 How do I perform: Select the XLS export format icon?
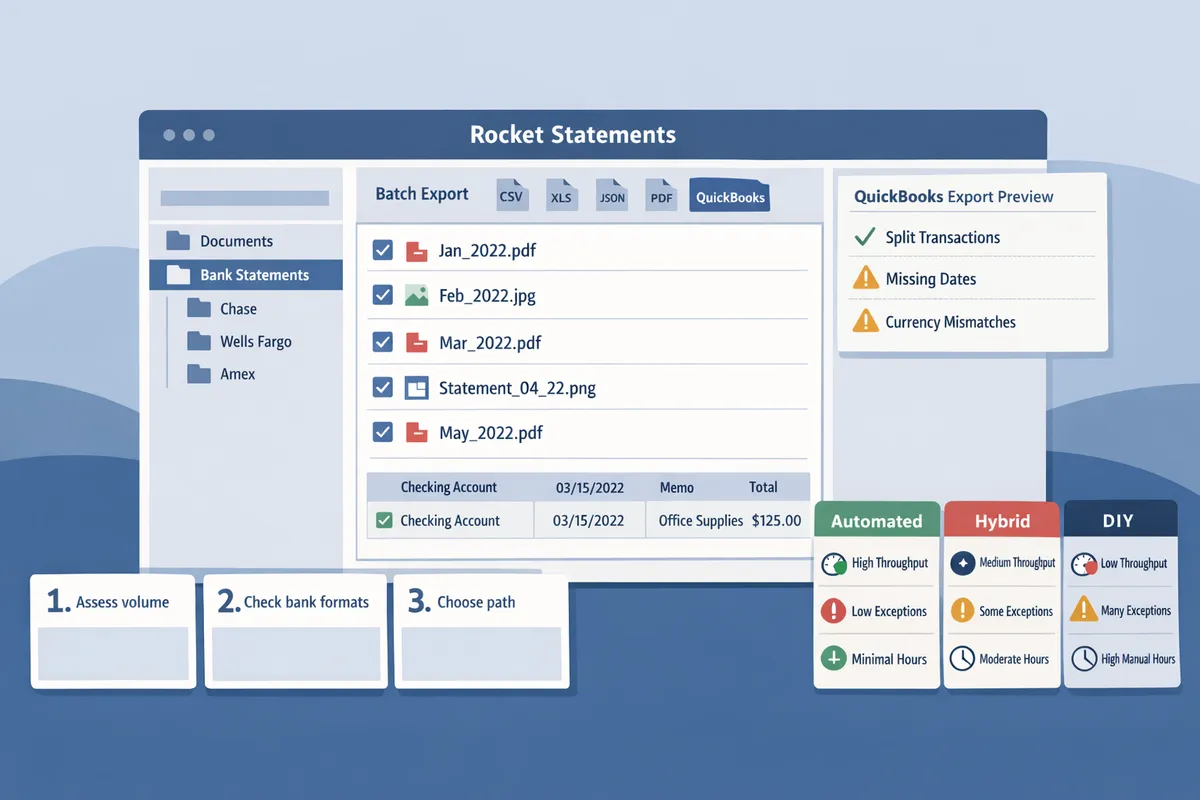pos(561,195)
